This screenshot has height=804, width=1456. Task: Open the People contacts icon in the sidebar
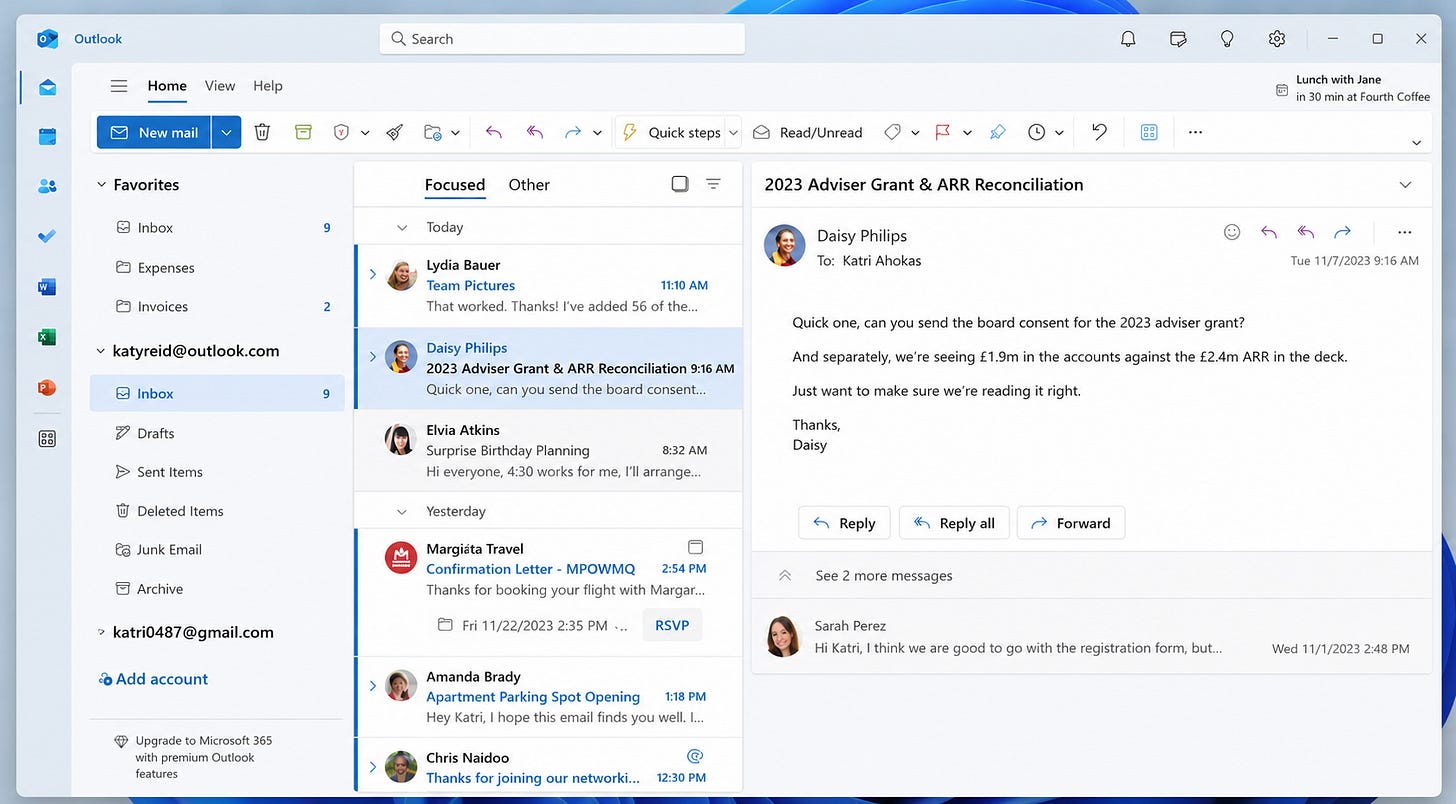tap(47, 186)
